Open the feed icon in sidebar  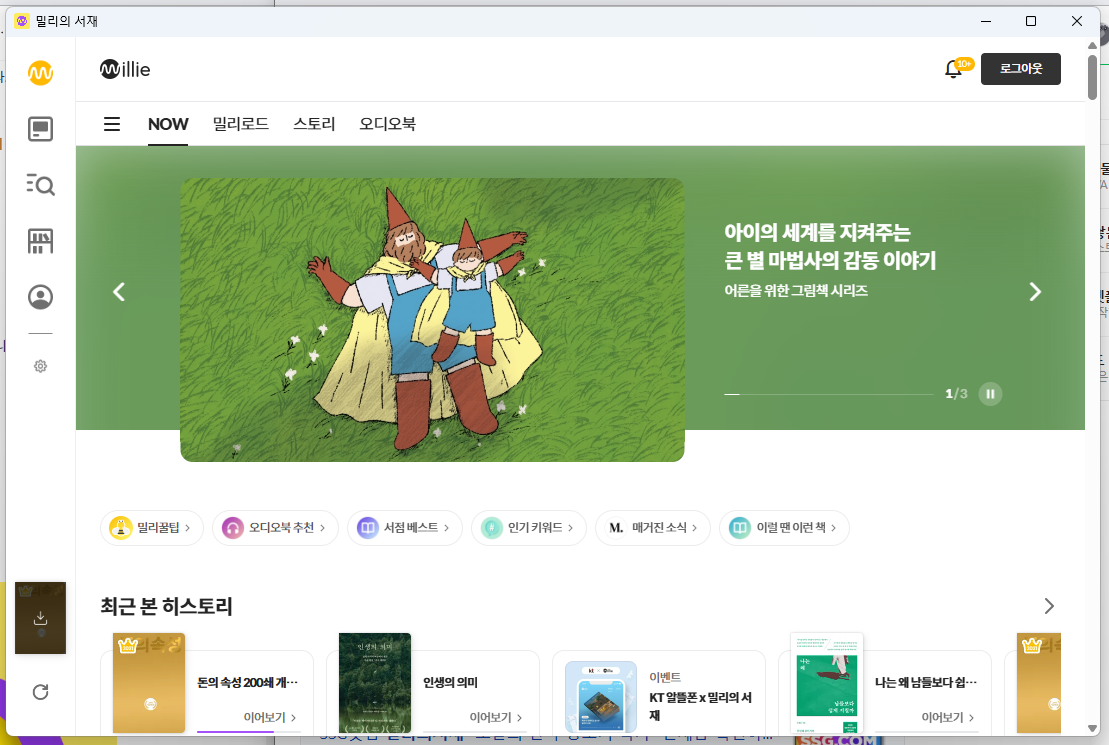40,129
